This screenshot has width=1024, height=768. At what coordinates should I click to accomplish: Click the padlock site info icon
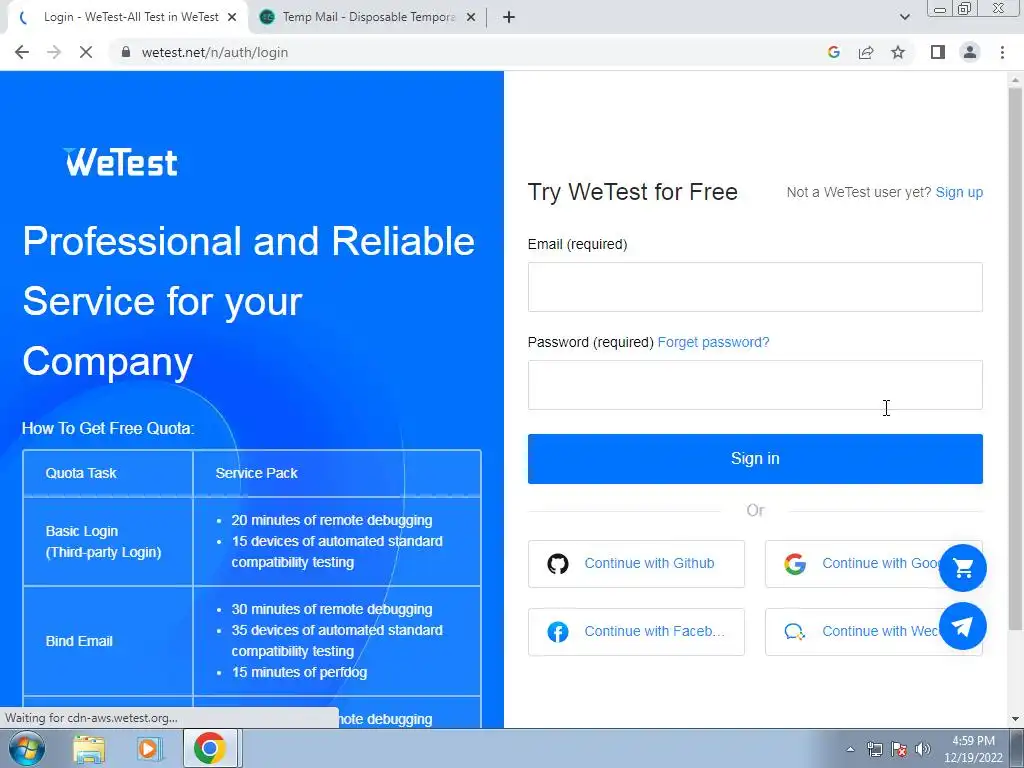point(126,52)
